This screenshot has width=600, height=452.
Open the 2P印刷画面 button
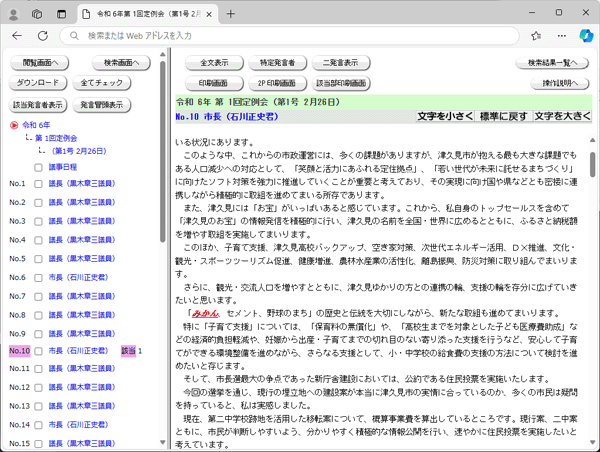pyautogui.click(x=277, y=83)
